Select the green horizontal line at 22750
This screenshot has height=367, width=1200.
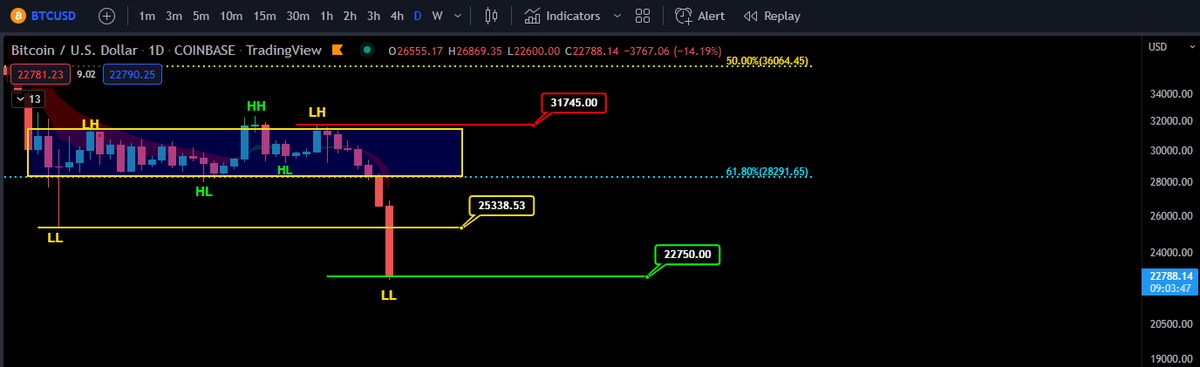[x=487, y=276]
